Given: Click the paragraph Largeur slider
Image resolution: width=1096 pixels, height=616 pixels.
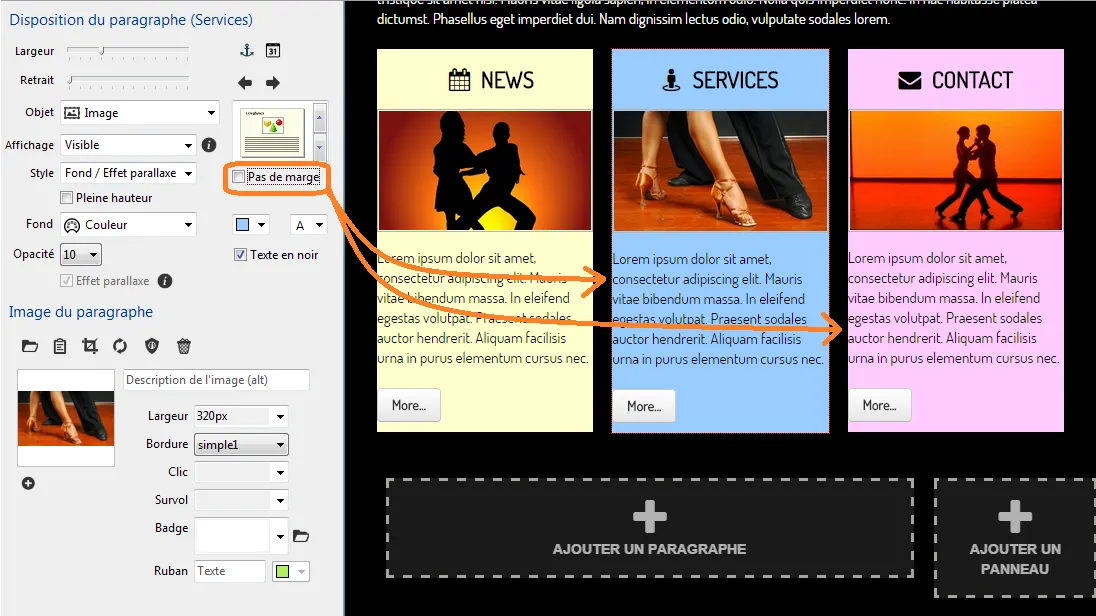Looking at the screenshot, I should tap(128, 51).
